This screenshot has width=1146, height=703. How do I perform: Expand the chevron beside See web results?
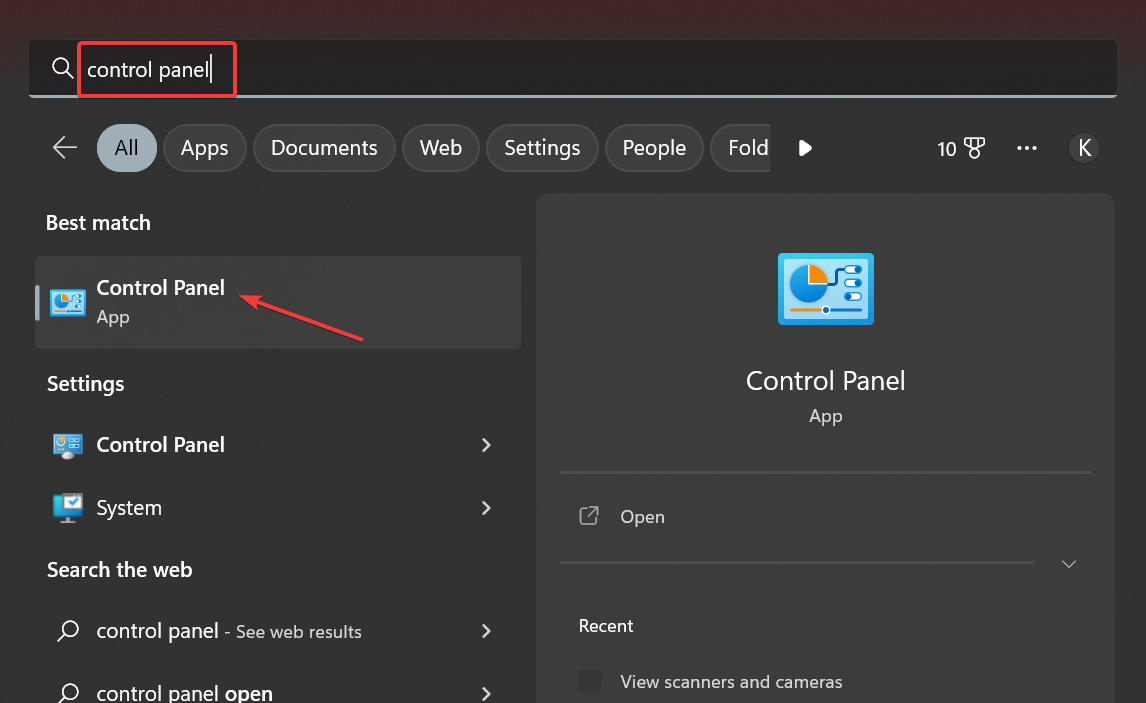(486, 631)
